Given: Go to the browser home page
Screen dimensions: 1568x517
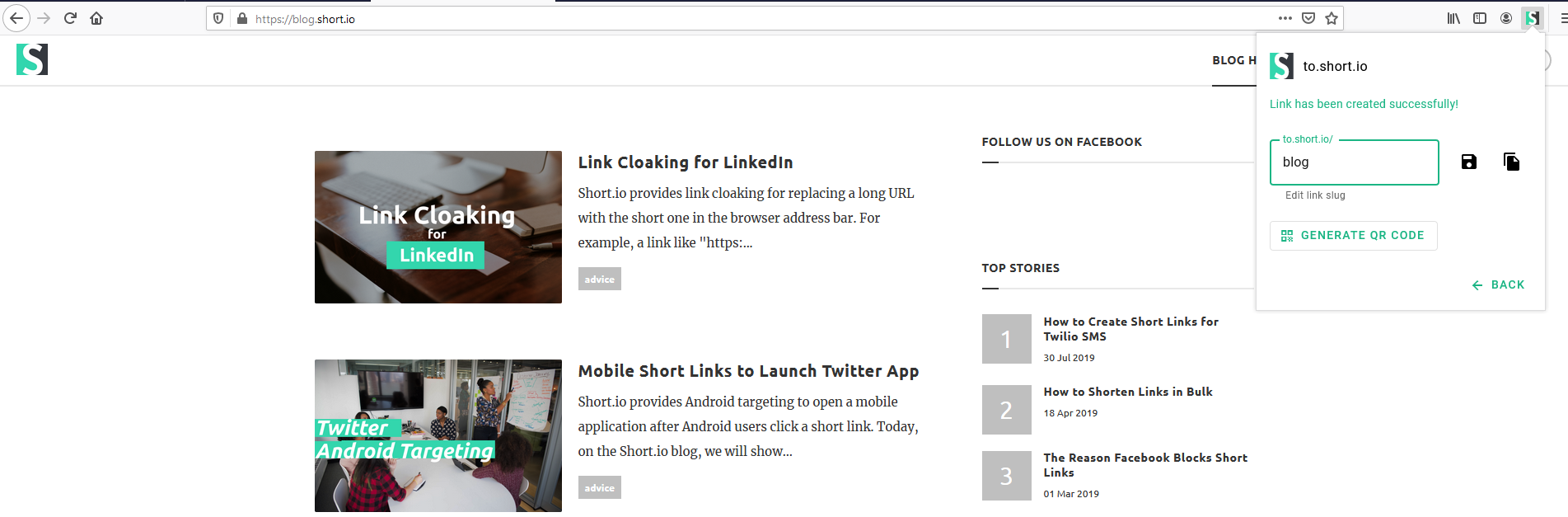Looking at the screenshot, I should coord(96,18).
